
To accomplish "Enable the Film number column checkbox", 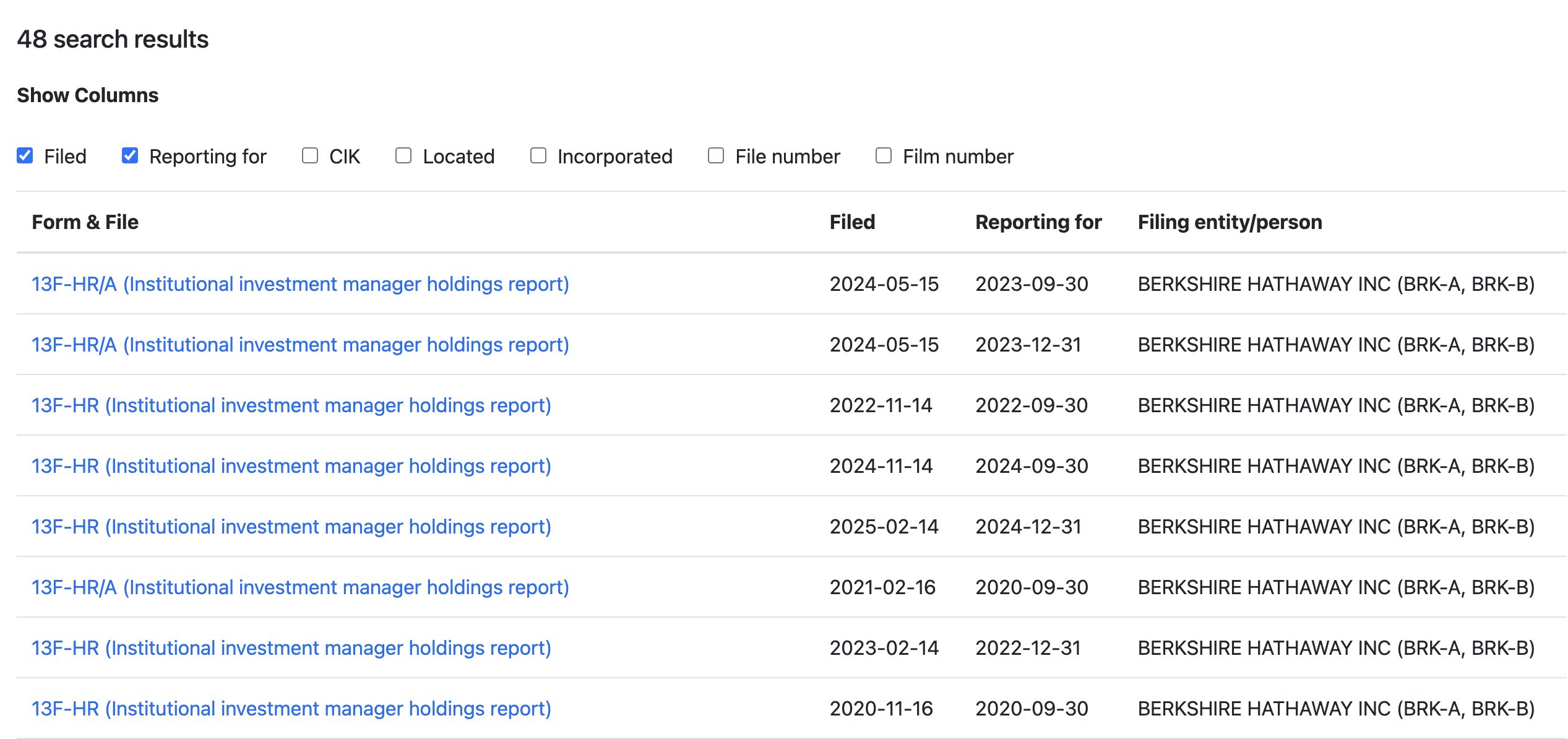I will click(884, 155).
